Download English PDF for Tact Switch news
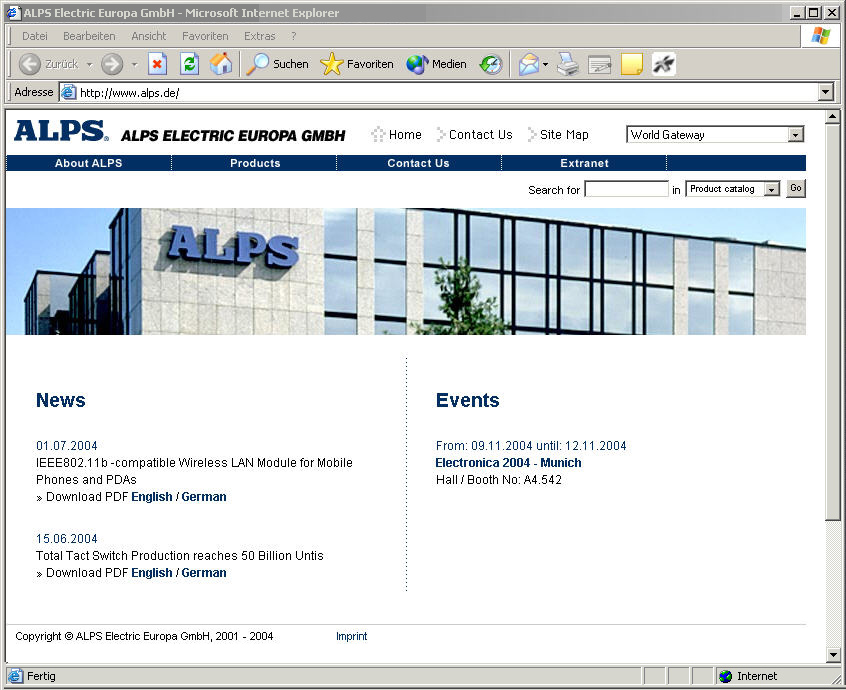846x690 pixels. pyautogui.click(x=152, y=573)
